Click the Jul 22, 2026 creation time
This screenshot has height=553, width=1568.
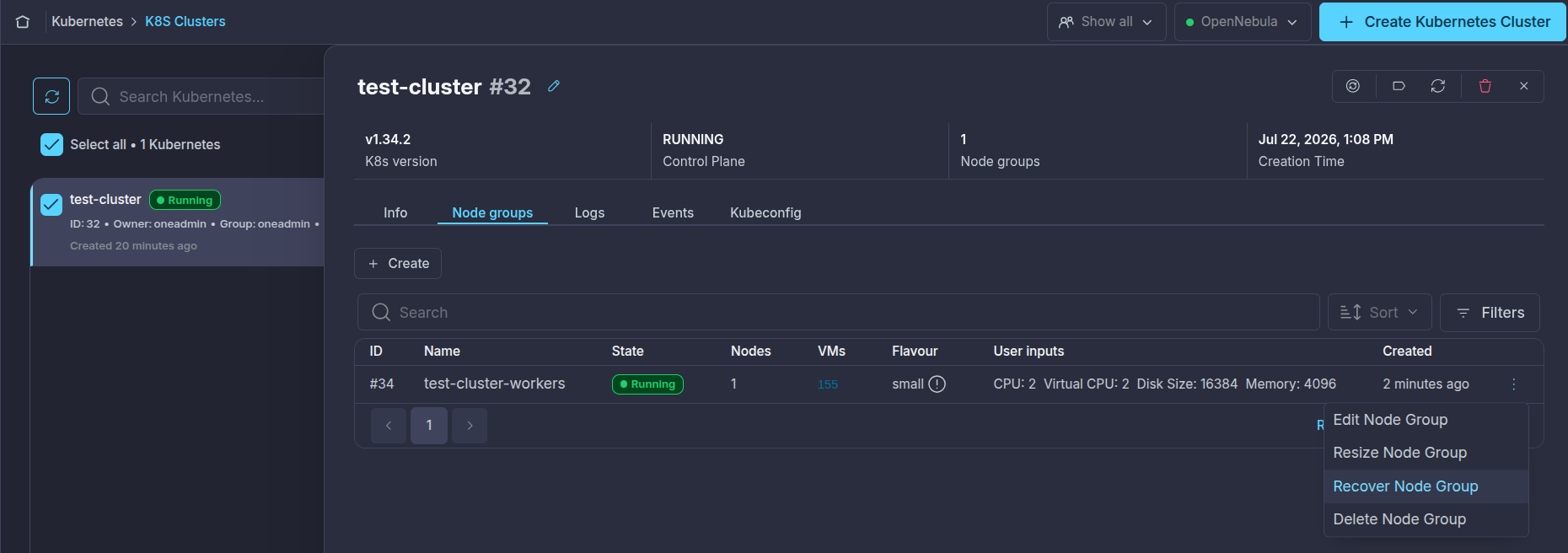(x=1325, y=139)
